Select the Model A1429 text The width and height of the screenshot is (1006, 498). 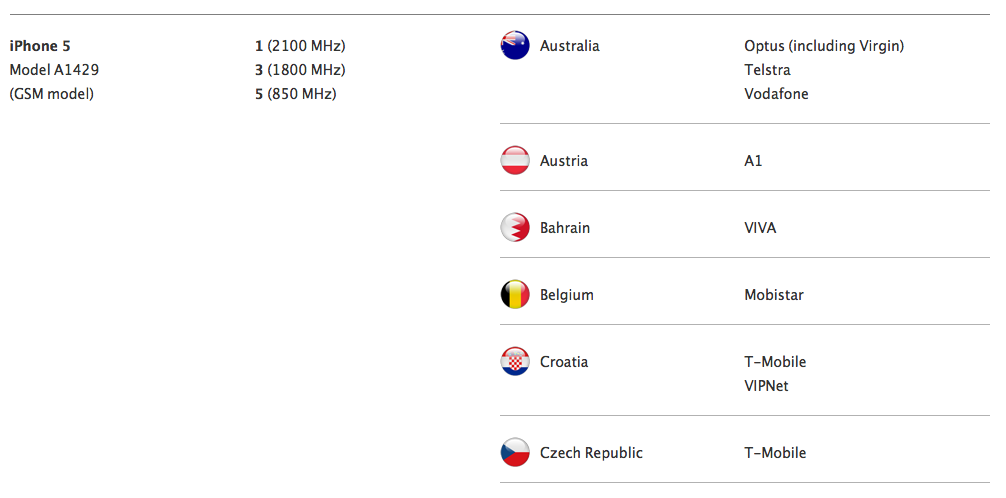coord(54,70)
